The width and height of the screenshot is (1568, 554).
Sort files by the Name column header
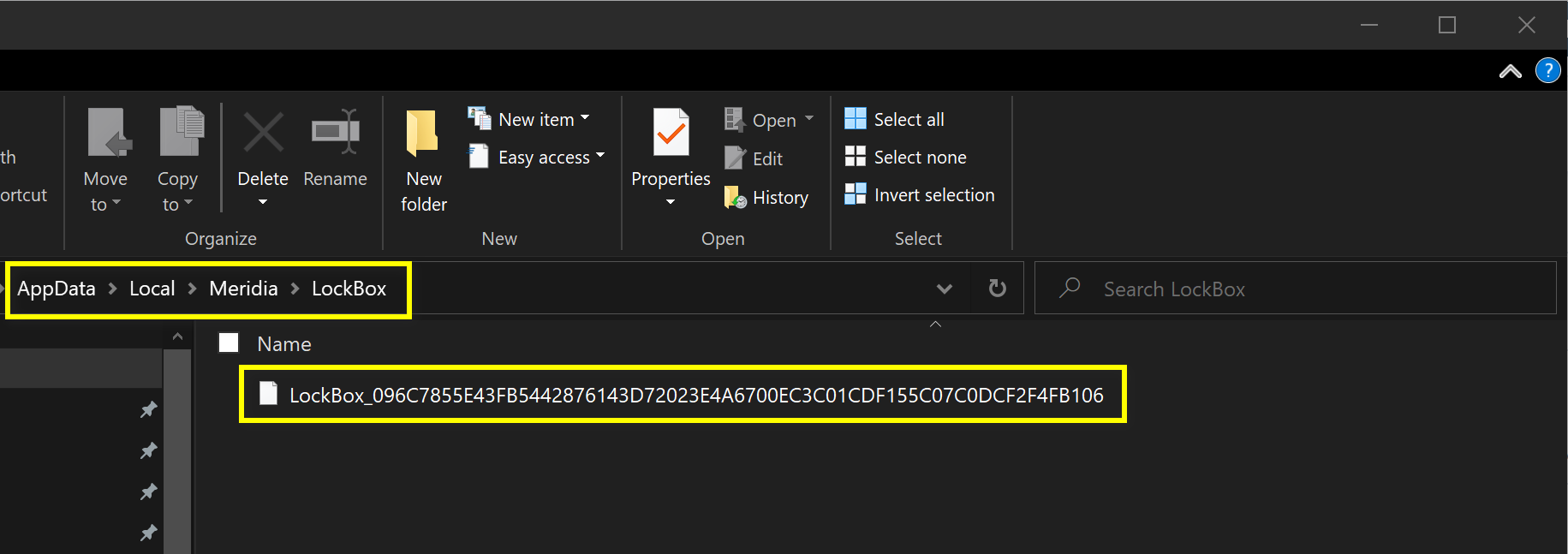284,344
